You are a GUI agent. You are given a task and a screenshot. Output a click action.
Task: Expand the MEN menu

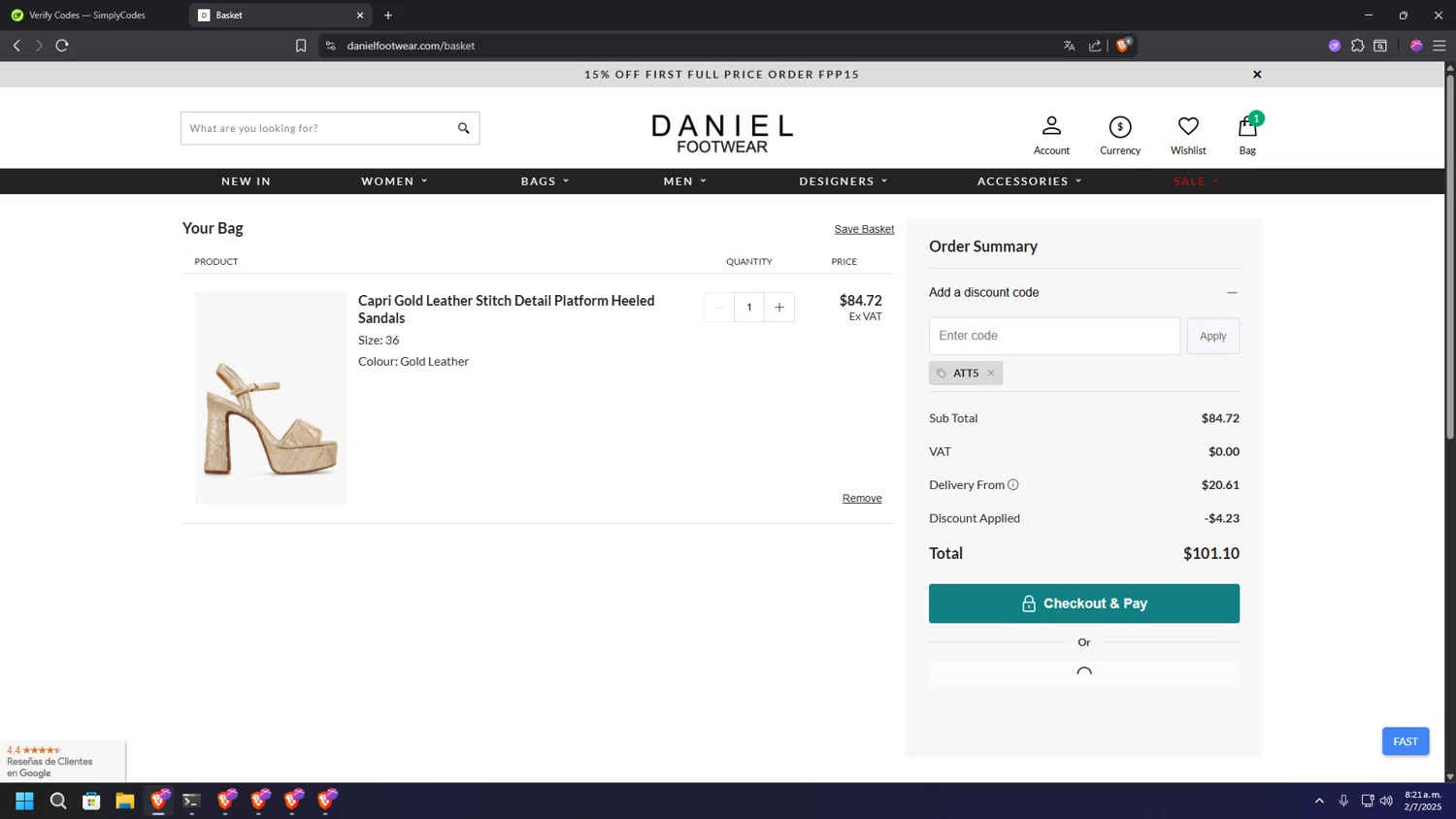tap(685, 181)
